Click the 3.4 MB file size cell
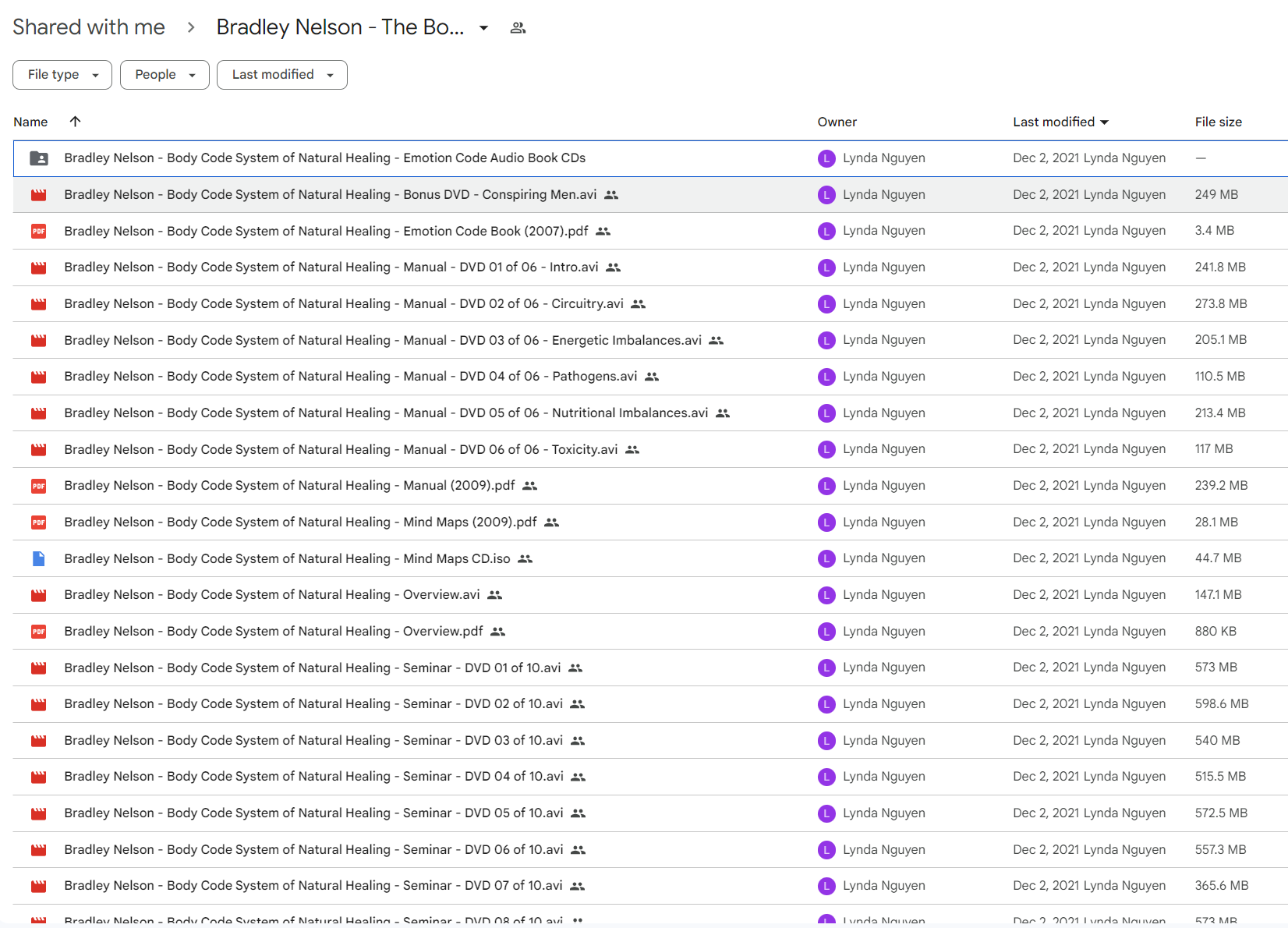 (x=1215, y=231)
